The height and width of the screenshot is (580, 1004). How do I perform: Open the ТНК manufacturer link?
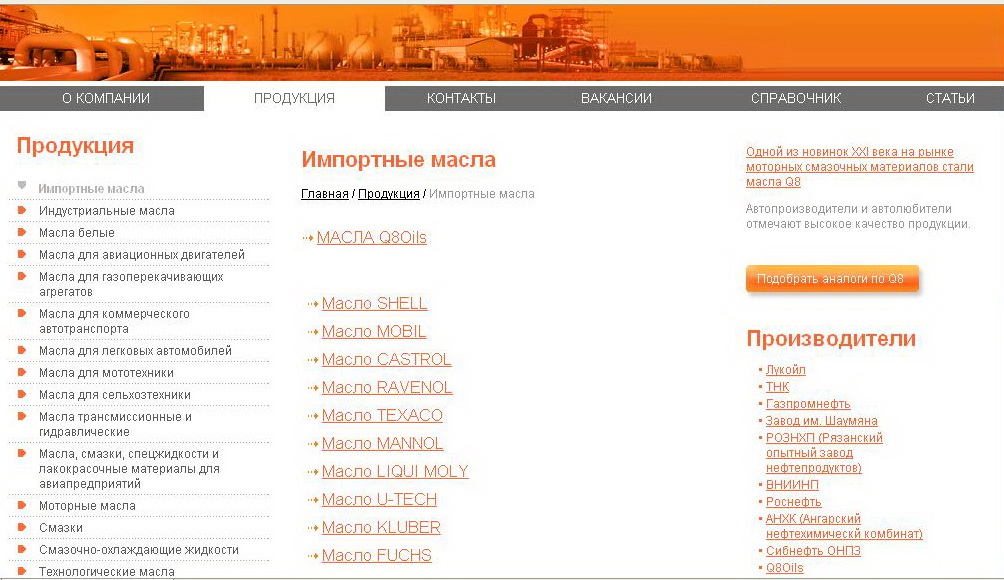(777, 387)
